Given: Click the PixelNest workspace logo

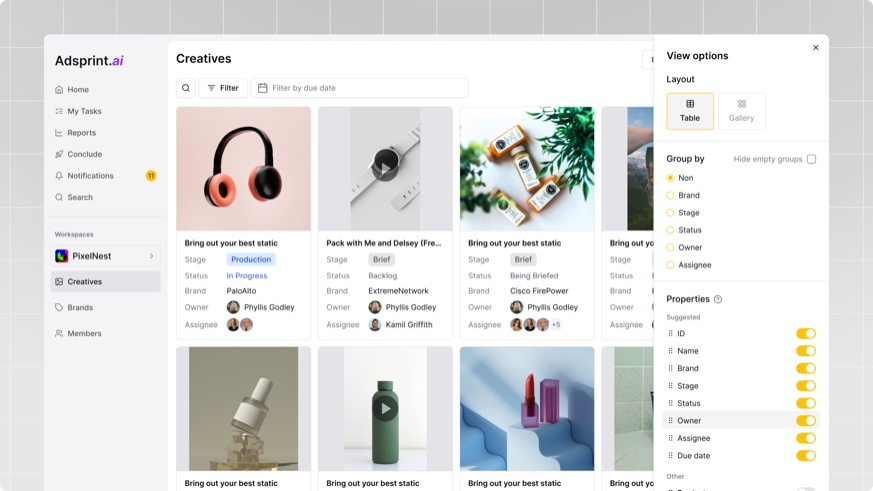Looking at the screenshot, I should (61, 256).
